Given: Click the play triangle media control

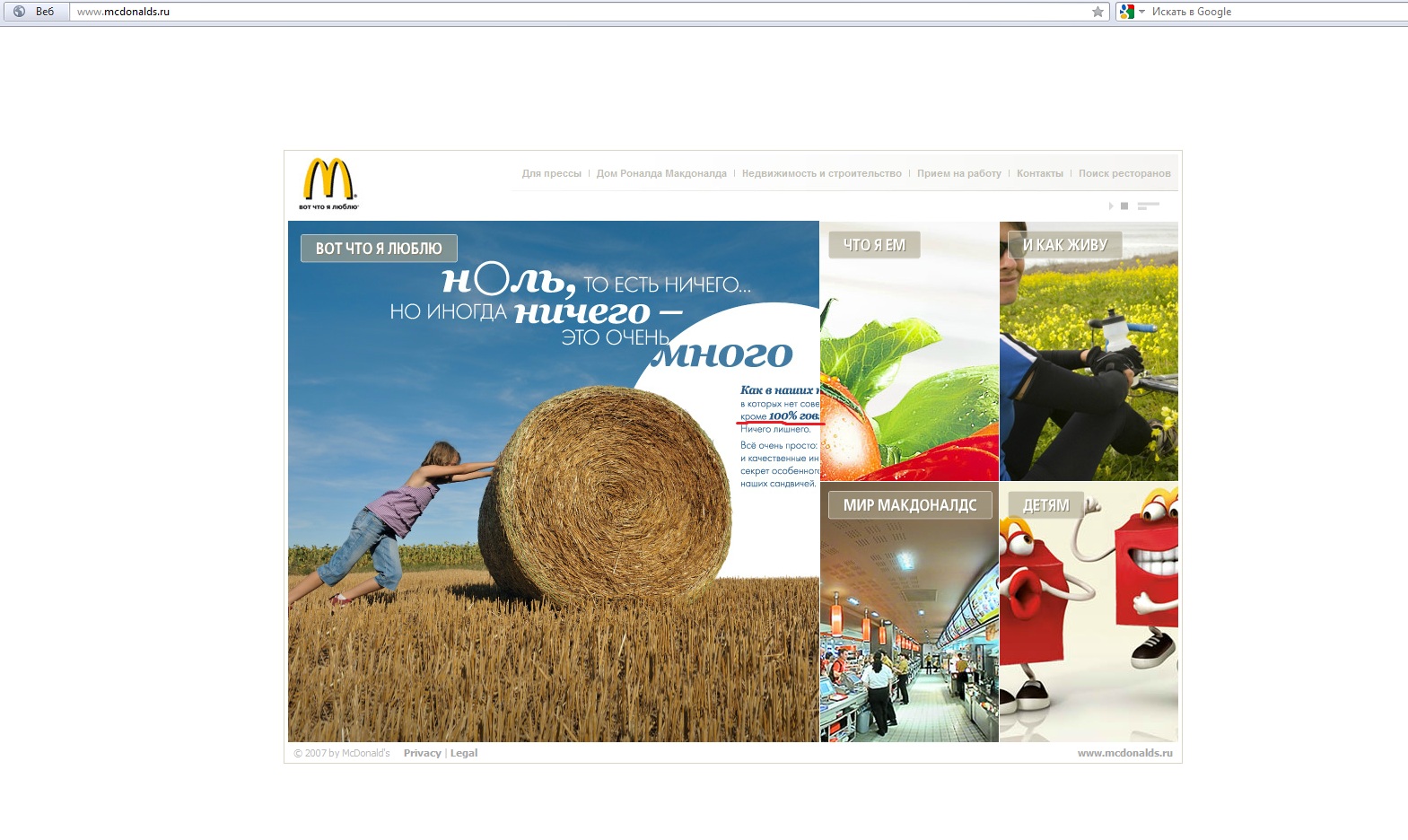Looking at the screenshot, I should coord(1111,206).
